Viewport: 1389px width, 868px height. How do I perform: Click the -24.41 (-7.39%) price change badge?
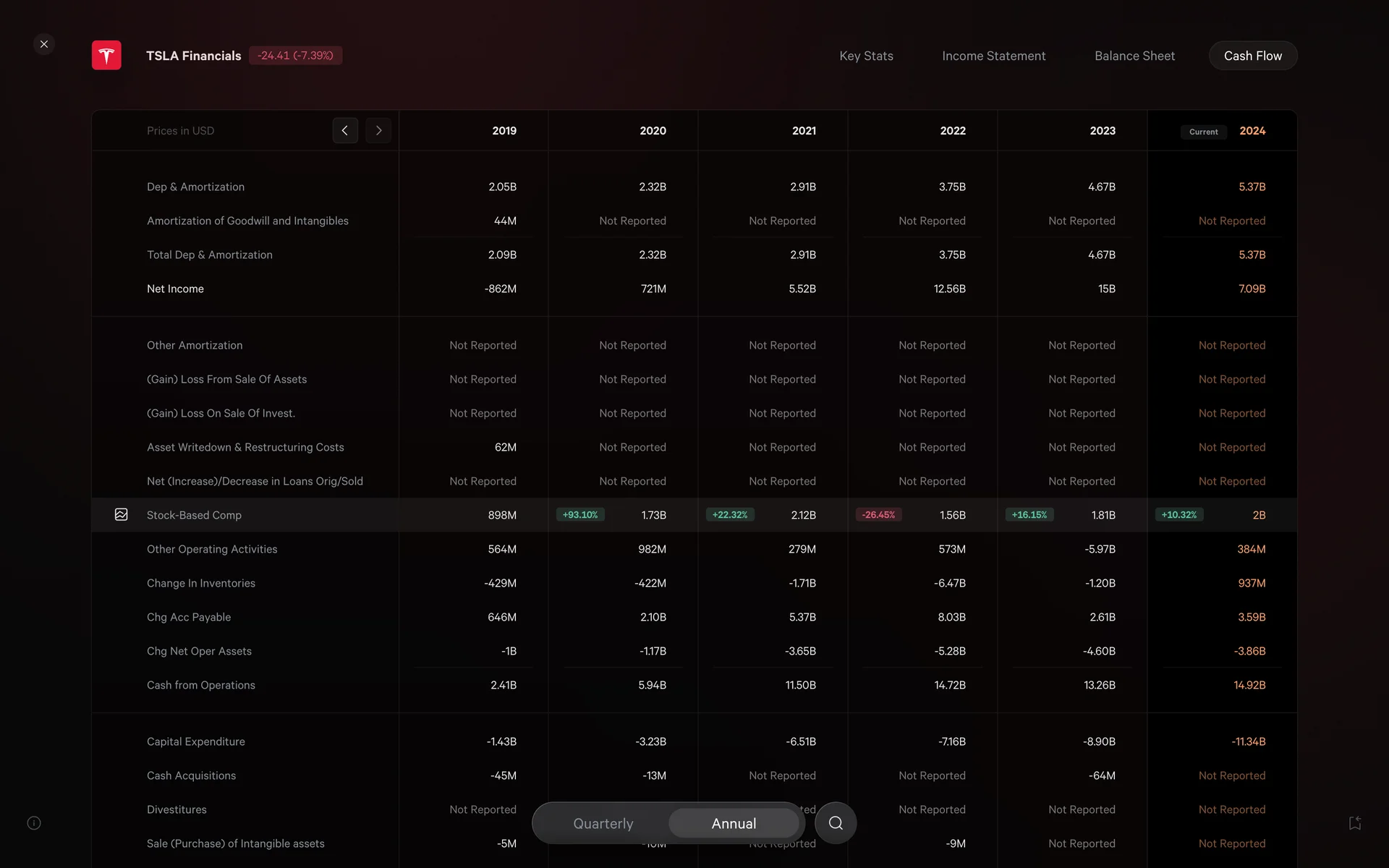point(295,56)
